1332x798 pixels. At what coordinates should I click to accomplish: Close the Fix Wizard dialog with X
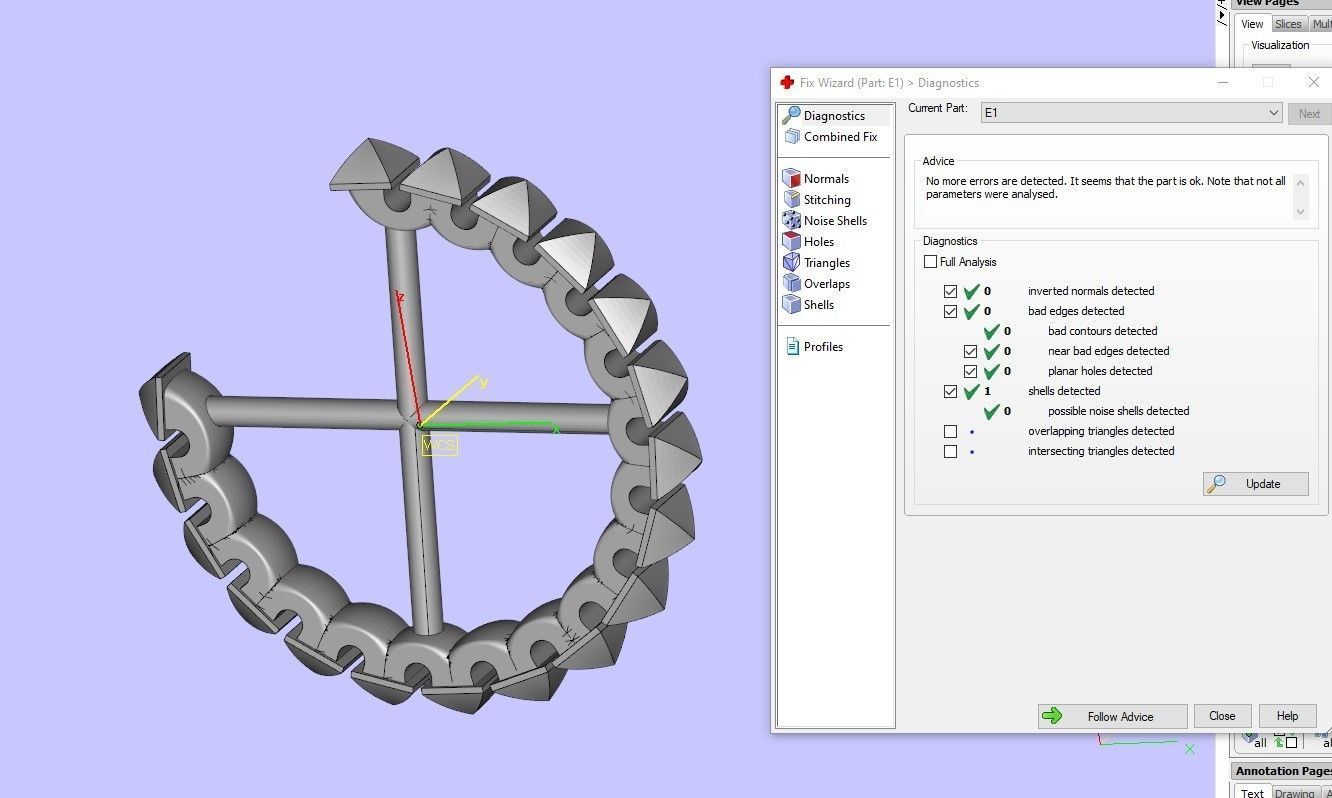pyautogui.click(x=1313, y=82)
